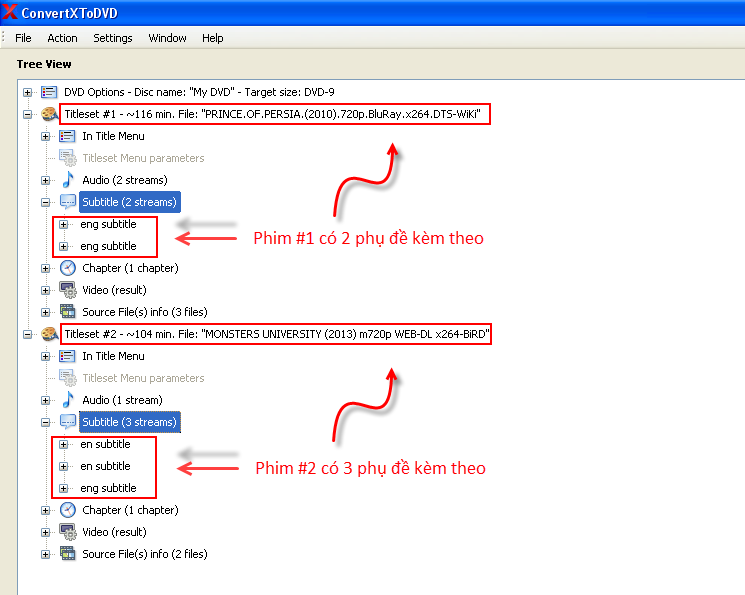The width and height of the screenshot is (745, 595).
Task: Expand the first en subtitle under Titleset #2
Action: 64,444
